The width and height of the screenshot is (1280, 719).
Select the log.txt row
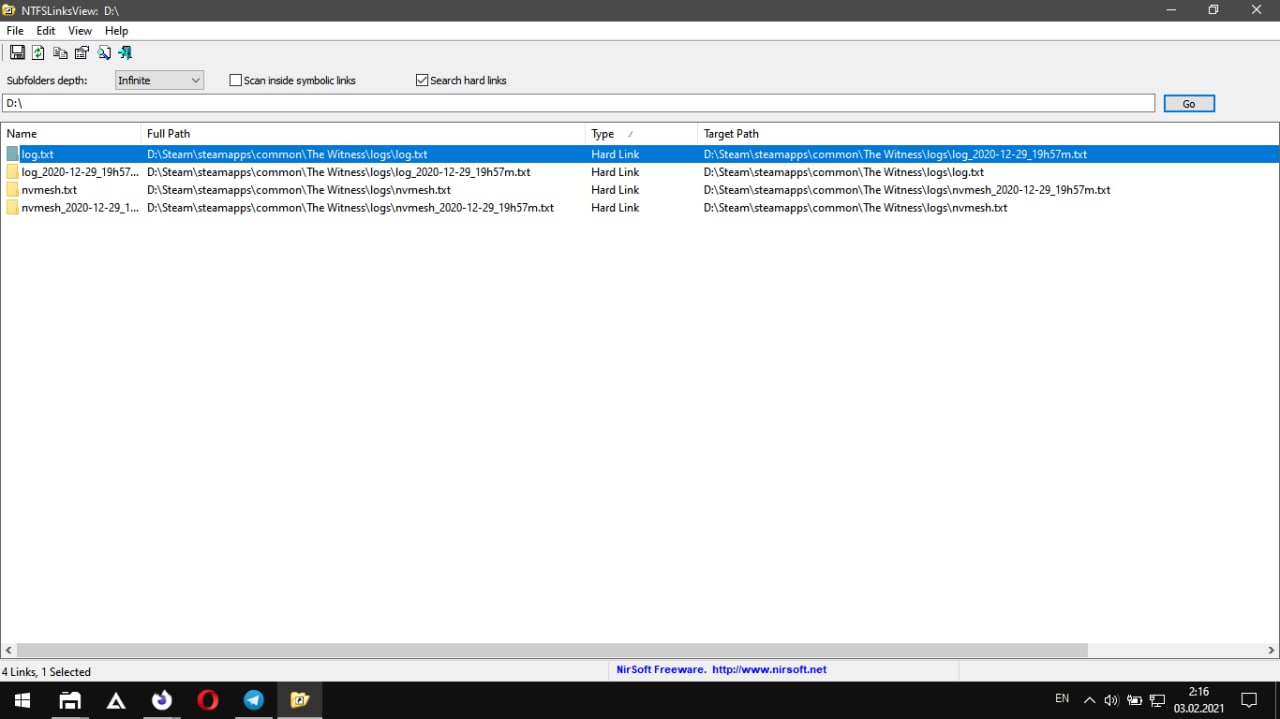(640, 154)
